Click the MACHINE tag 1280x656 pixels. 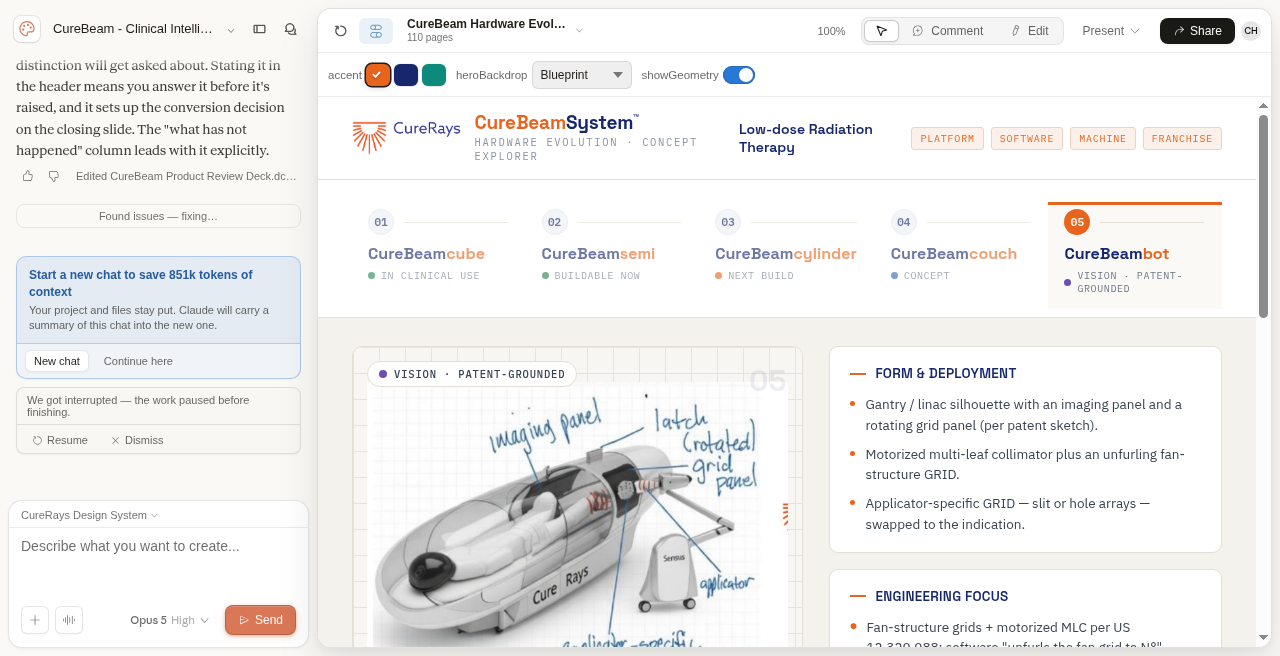(1103, 139)
